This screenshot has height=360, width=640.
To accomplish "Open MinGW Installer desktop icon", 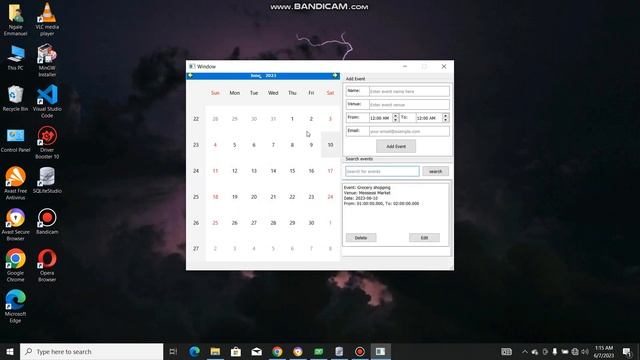I will 47,60.
